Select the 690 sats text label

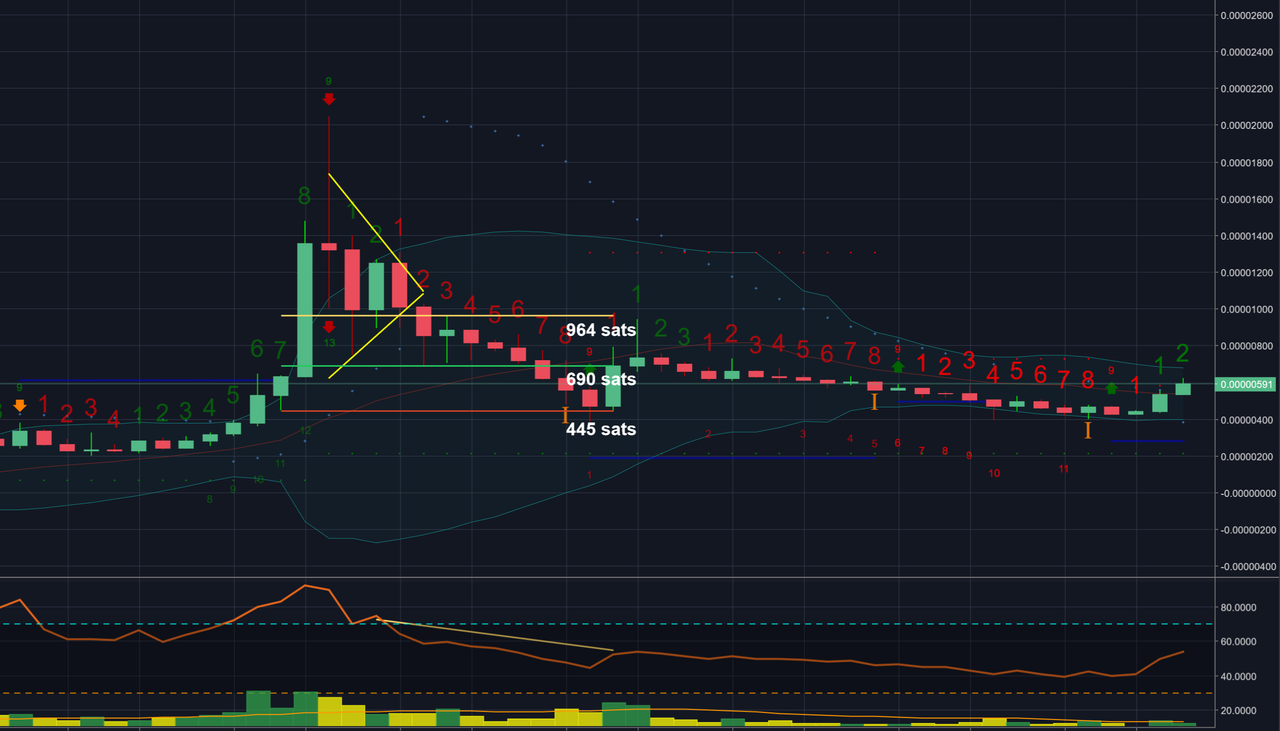pos(601,380)
